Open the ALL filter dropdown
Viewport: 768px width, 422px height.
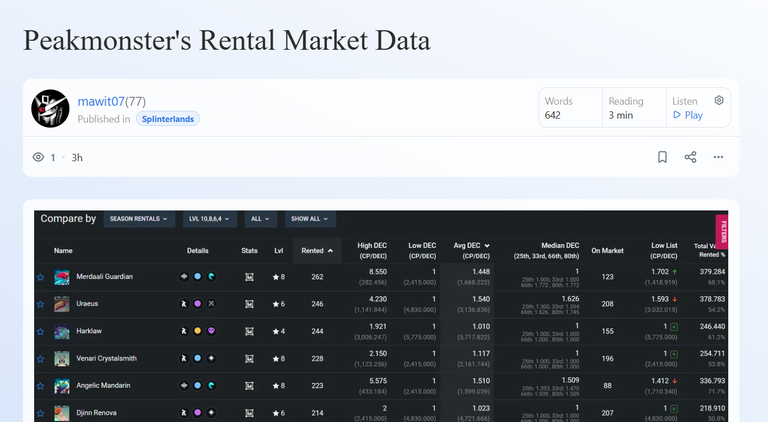[x=261, y=219]
